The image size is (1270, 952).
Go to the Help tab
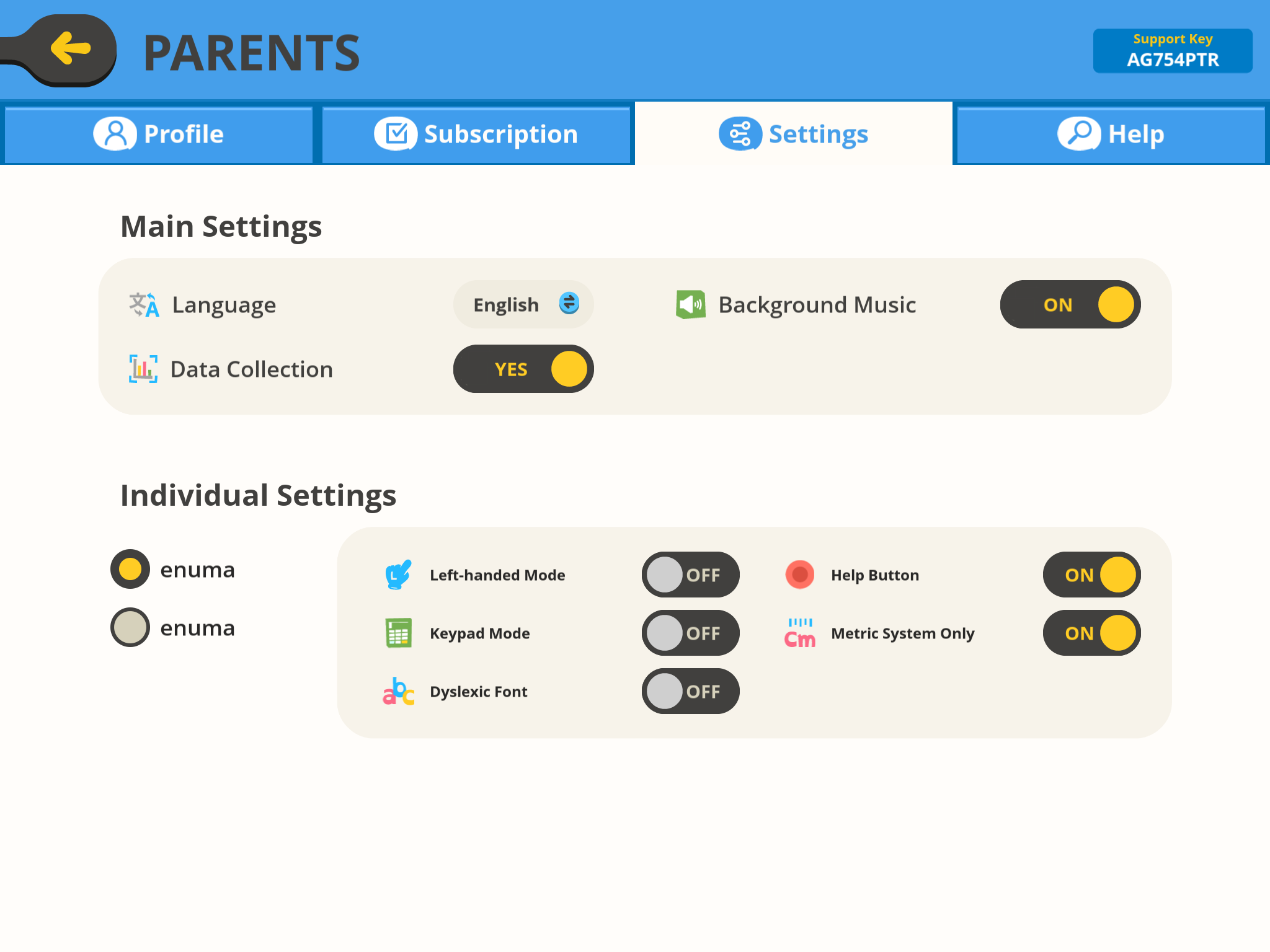1111,134
